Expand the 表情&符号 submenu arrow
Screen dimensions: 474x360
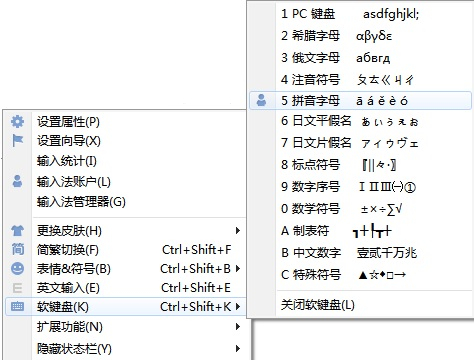(238, 268)
